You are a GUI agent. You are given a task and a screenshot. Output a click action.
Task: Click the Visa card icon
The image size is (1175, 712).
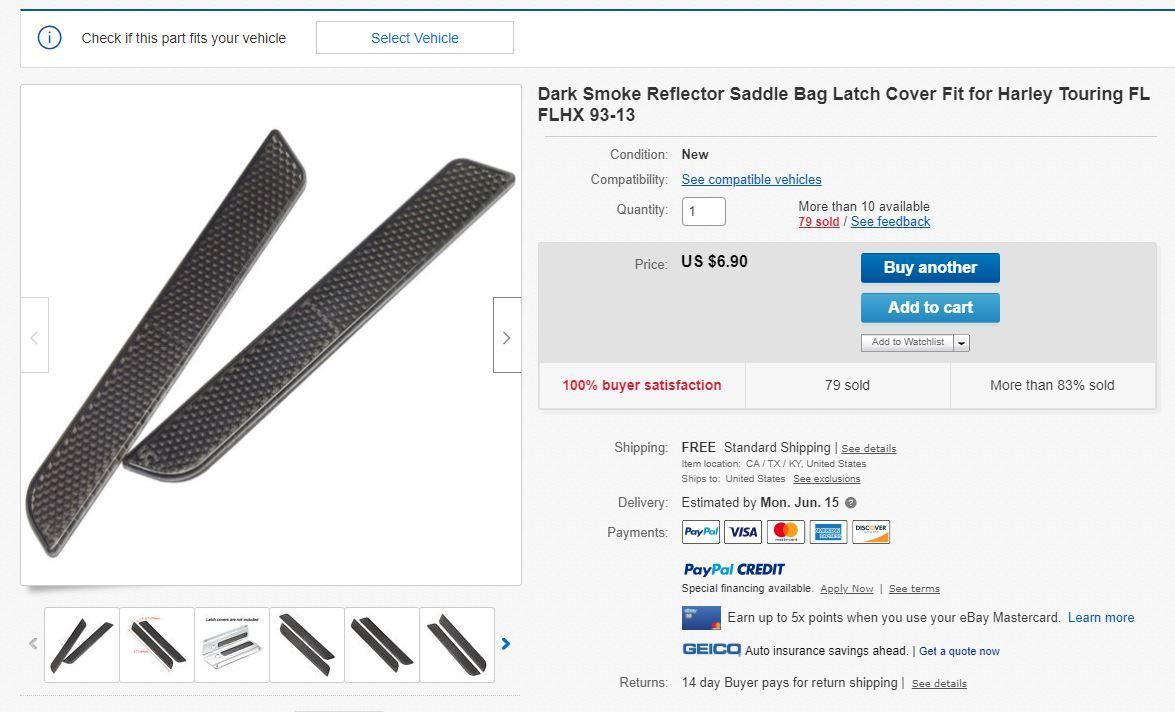[x=743, y=532]
